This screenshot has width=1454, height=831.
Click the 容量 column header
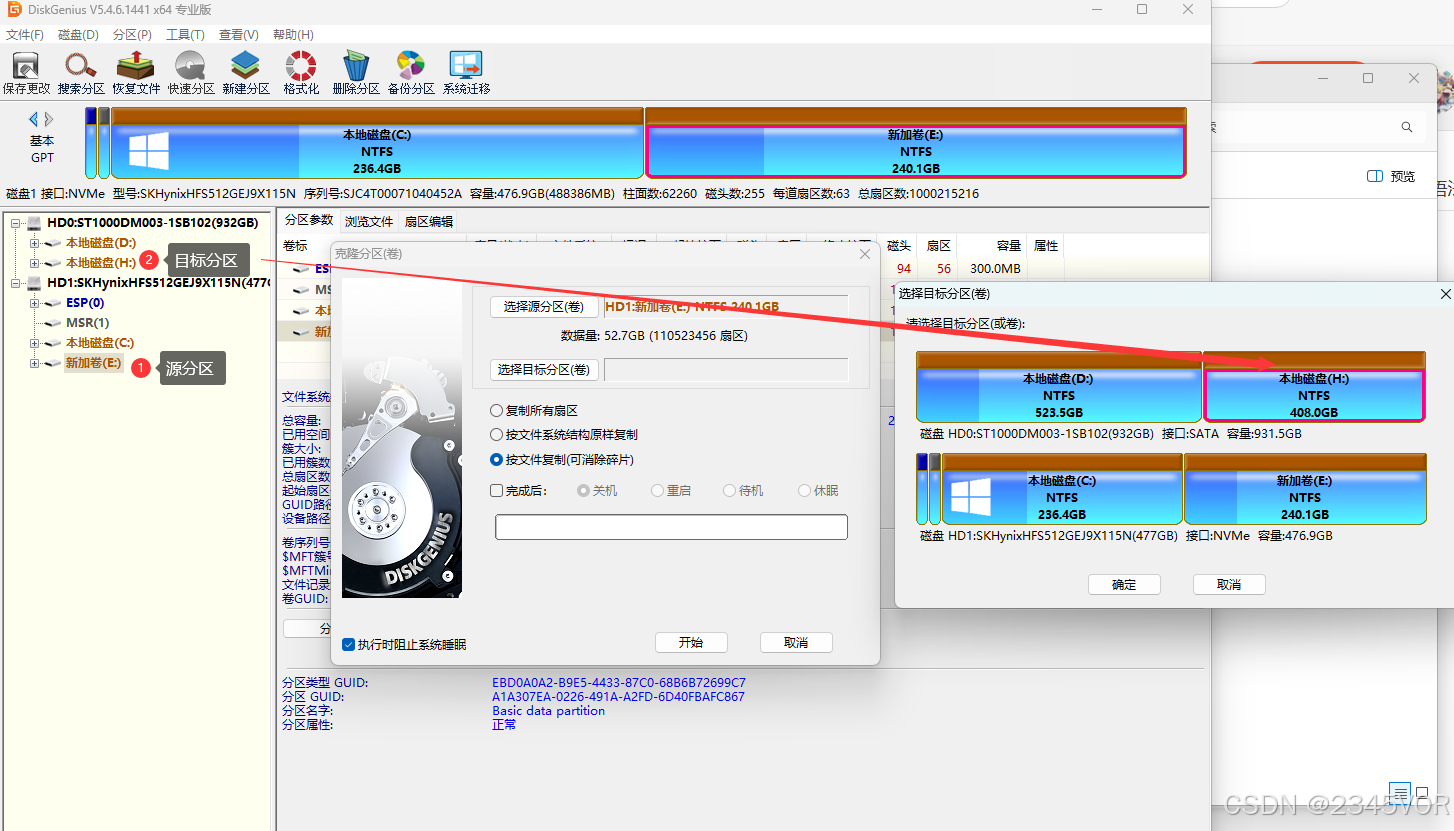tap(1008, 246)
